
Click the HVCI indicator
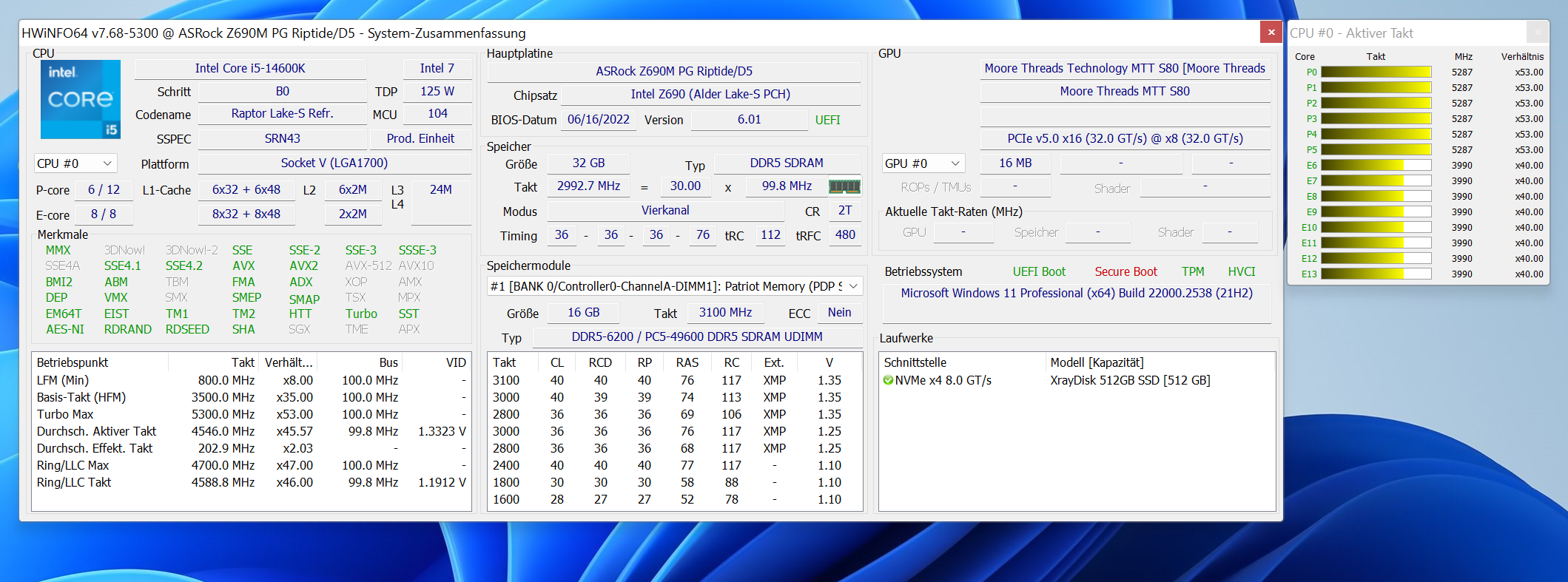point(1242,272)
